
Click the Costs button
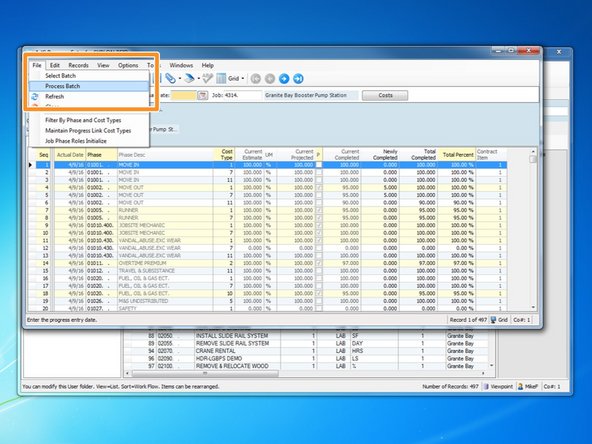[385, 95]
